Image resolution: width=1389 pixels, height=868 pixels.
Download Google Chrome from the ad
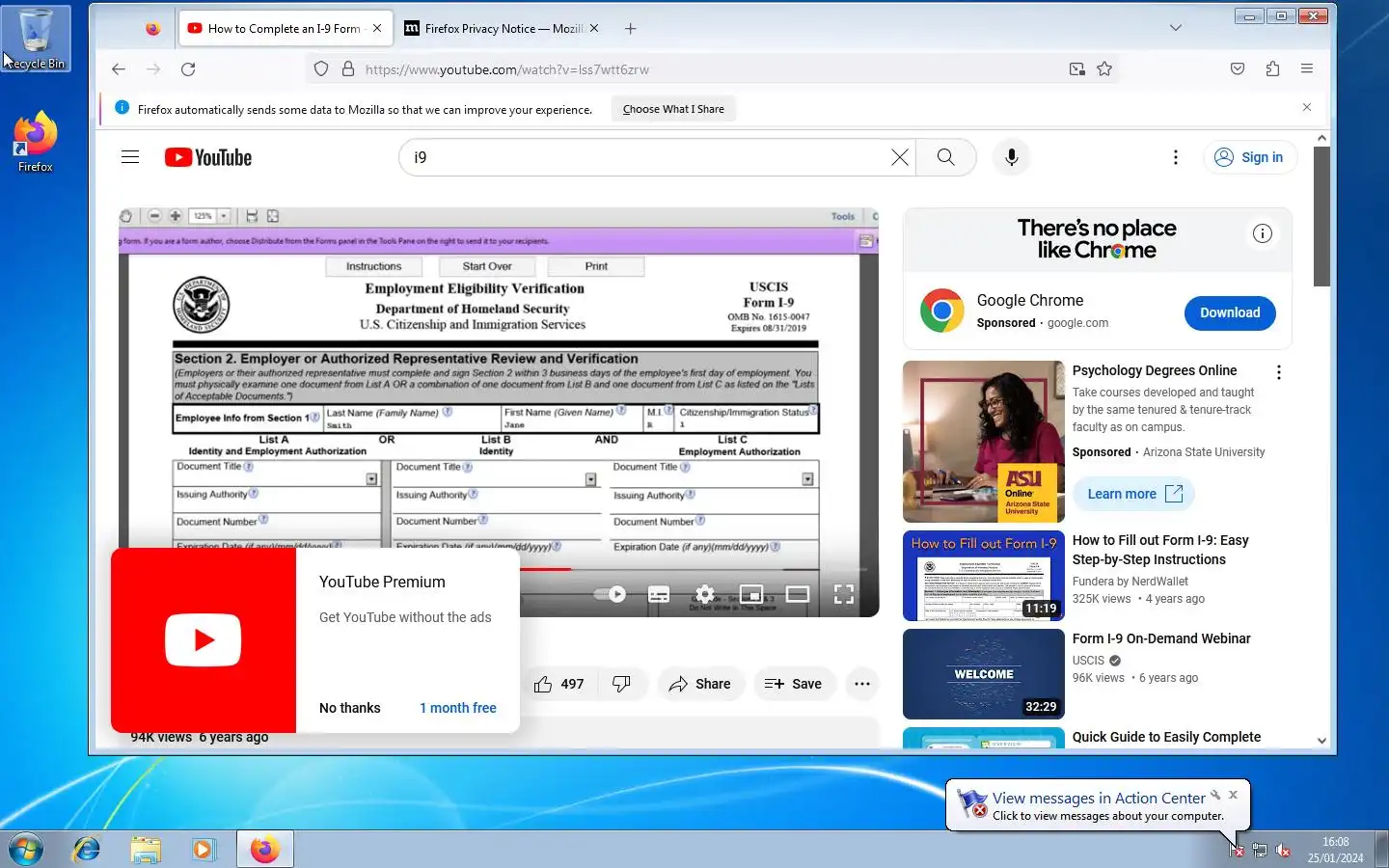coord(1230,312)
